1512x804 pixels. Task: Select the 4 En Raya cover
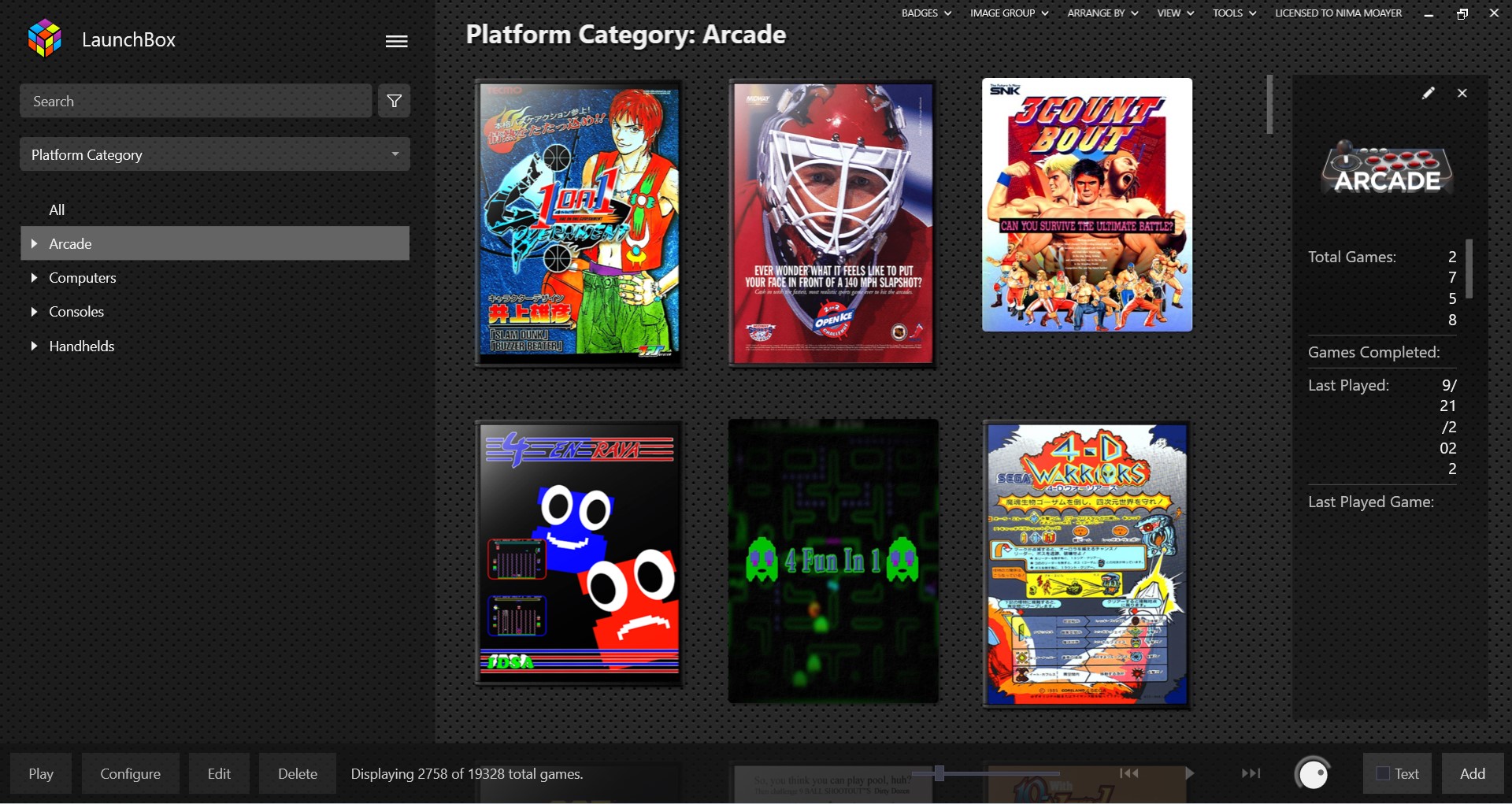[x=579, y=554]
